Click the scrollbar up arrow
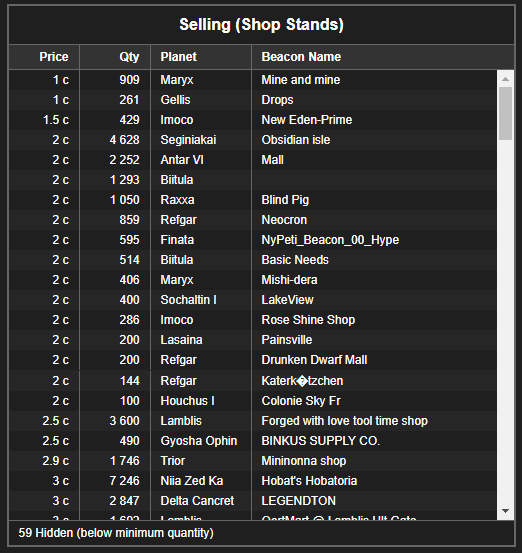The image size is (522, 553). coord(505,79)
